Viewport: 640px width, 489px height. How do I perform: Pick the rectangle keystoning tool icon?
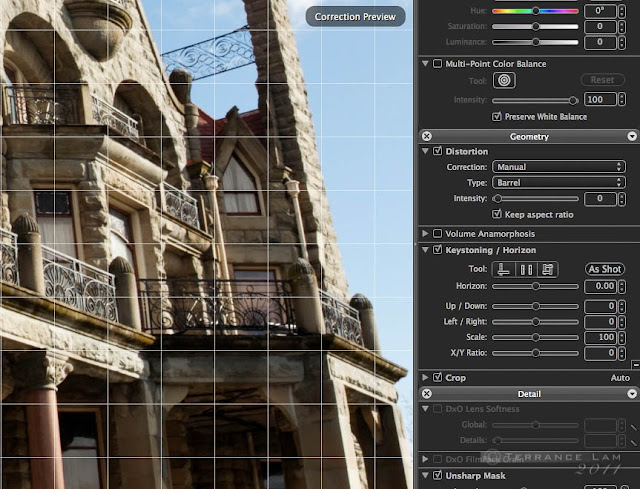[546, 269]
